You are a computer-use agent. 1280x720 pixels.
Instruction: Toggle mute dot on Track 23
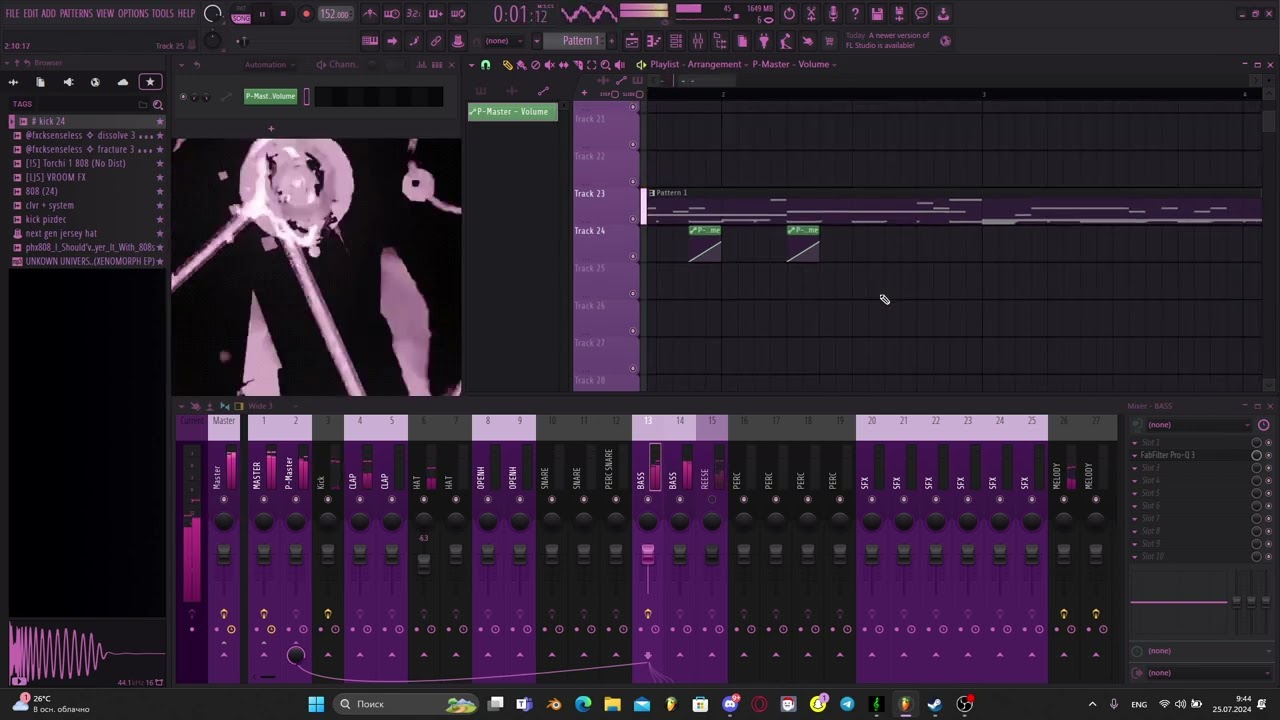[632, 219]
